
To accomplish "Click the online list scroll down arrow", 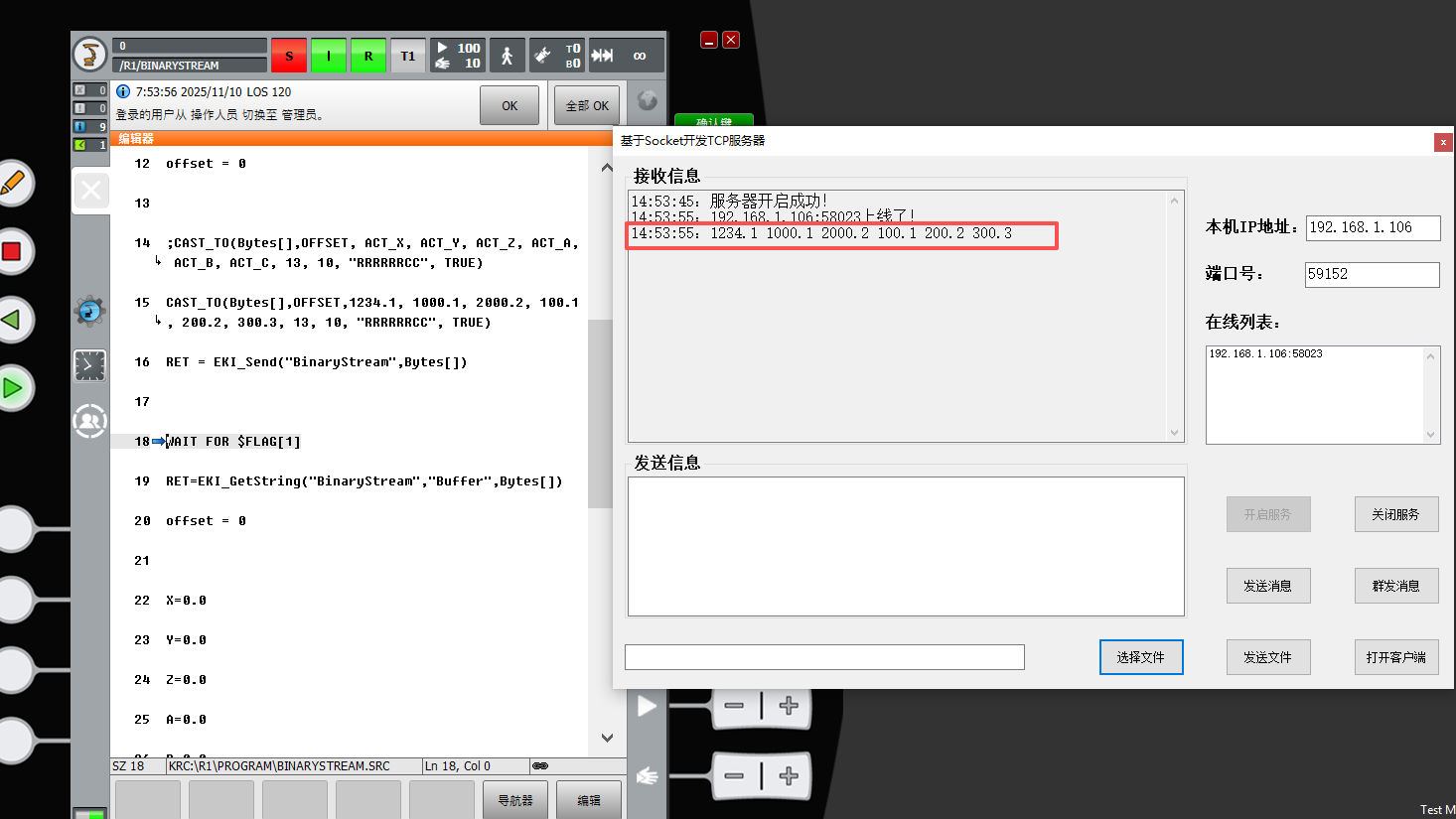I will pyautogui.click(x=1431, y=434).
